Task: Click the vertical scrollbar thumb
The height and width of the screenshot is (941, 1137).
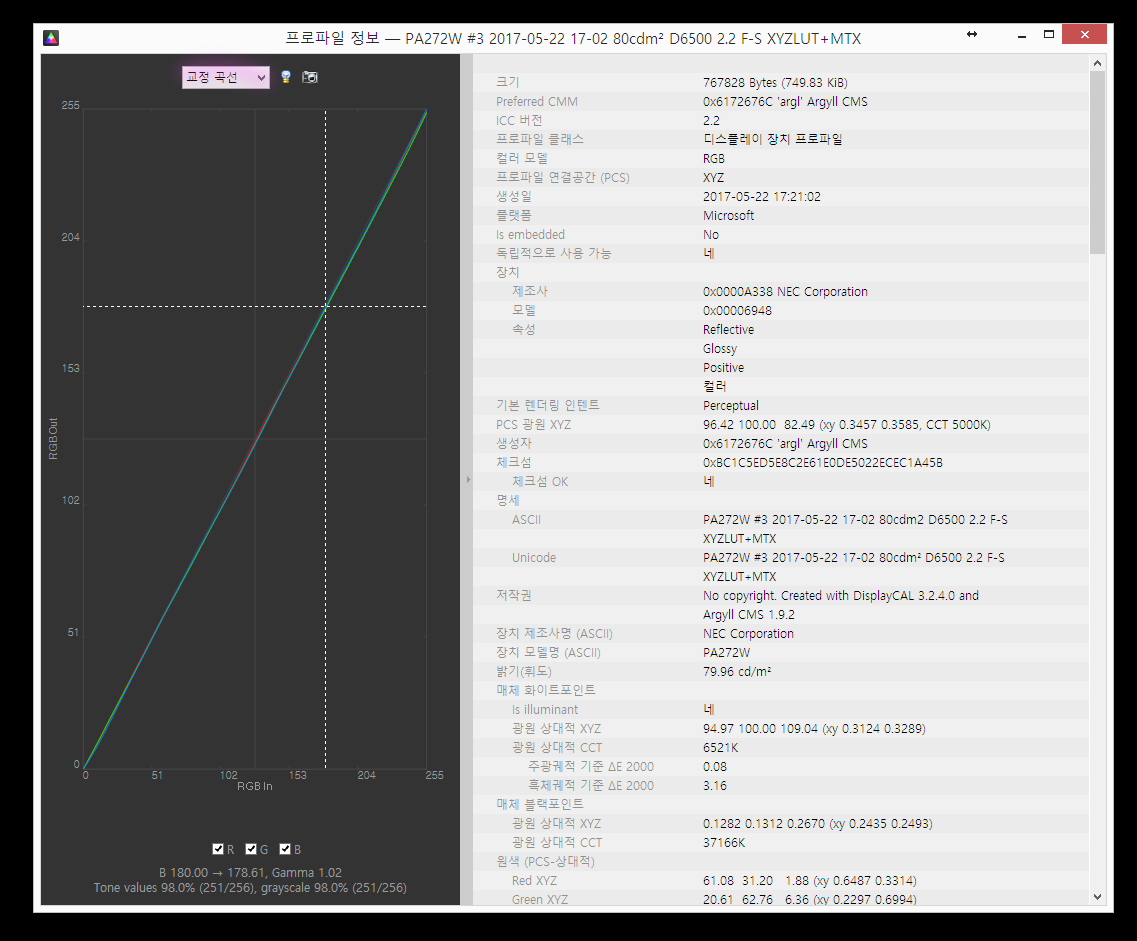Action: pos(1097,160)
